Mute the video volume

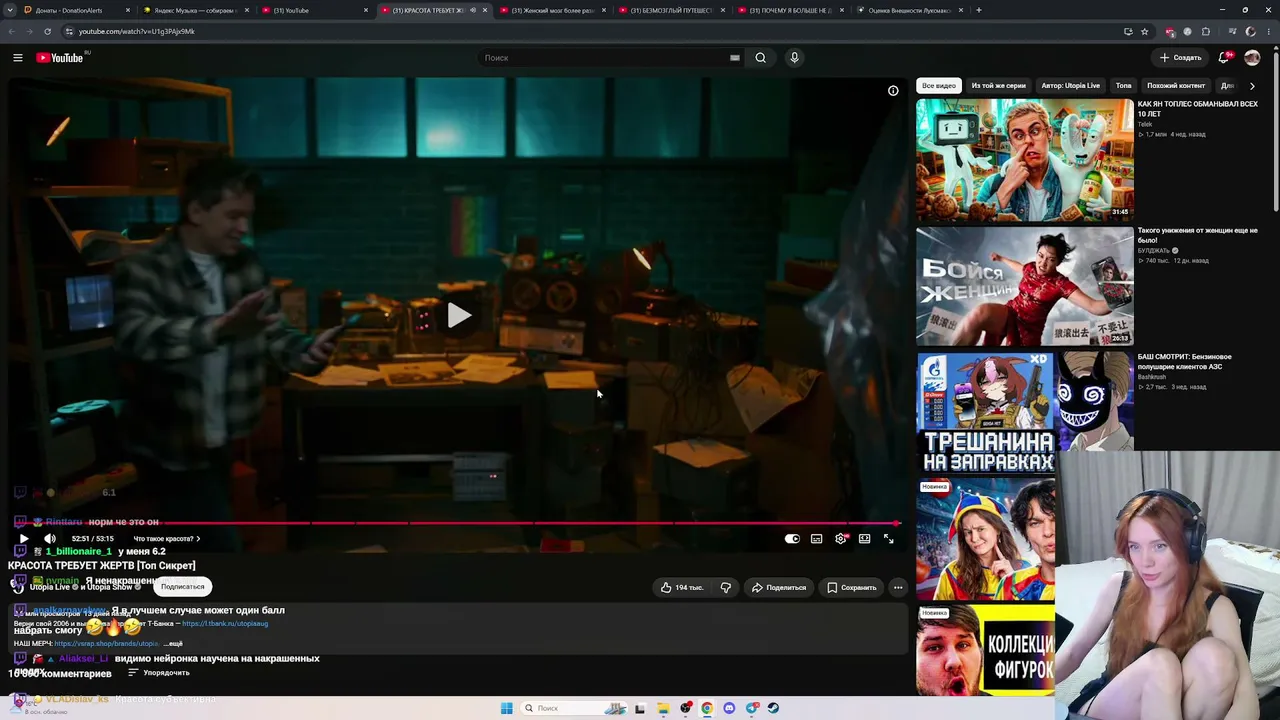point(50,539)
